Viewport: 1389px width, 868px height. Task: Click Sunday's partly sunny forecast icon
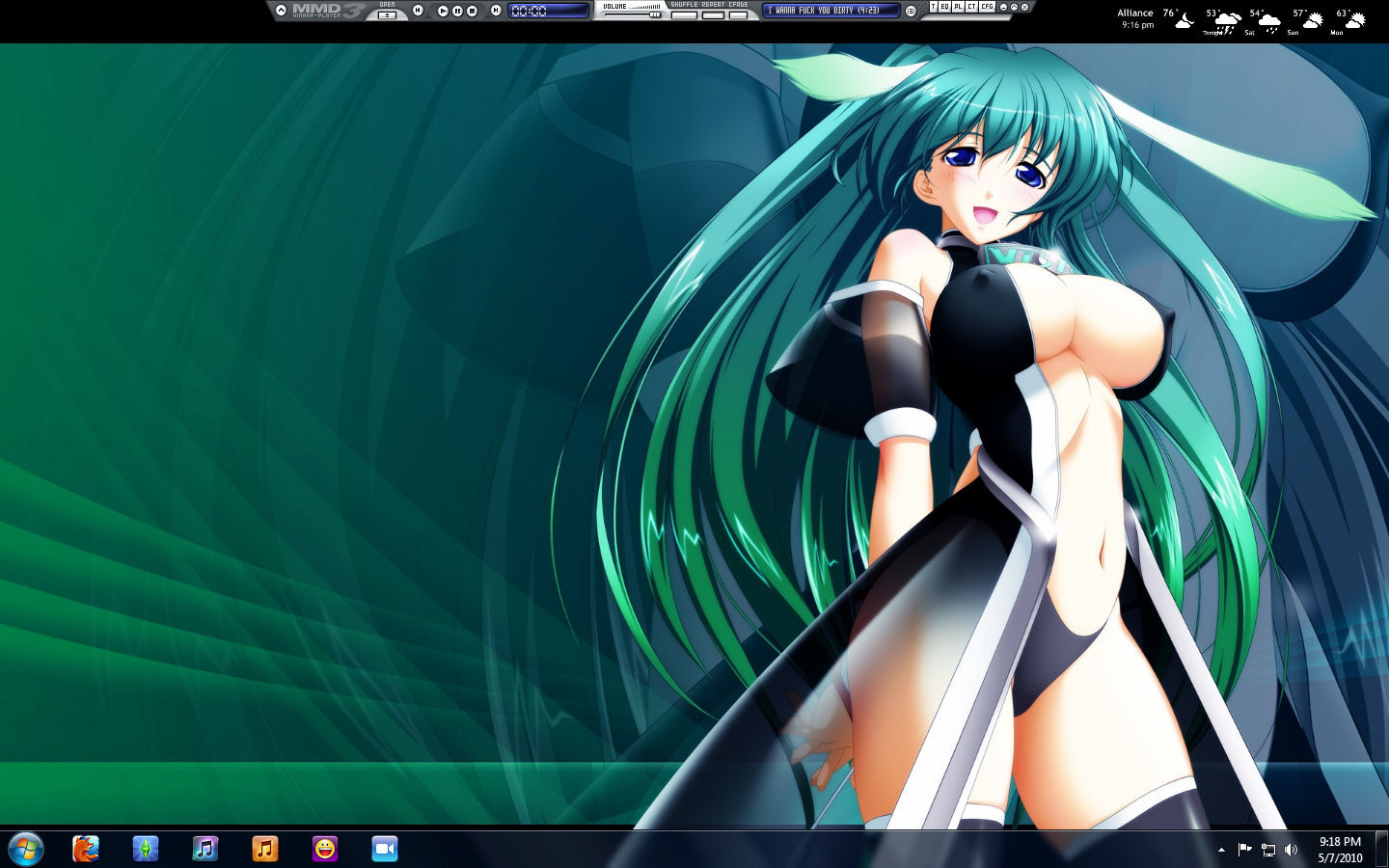click(x=1312, y=20)
